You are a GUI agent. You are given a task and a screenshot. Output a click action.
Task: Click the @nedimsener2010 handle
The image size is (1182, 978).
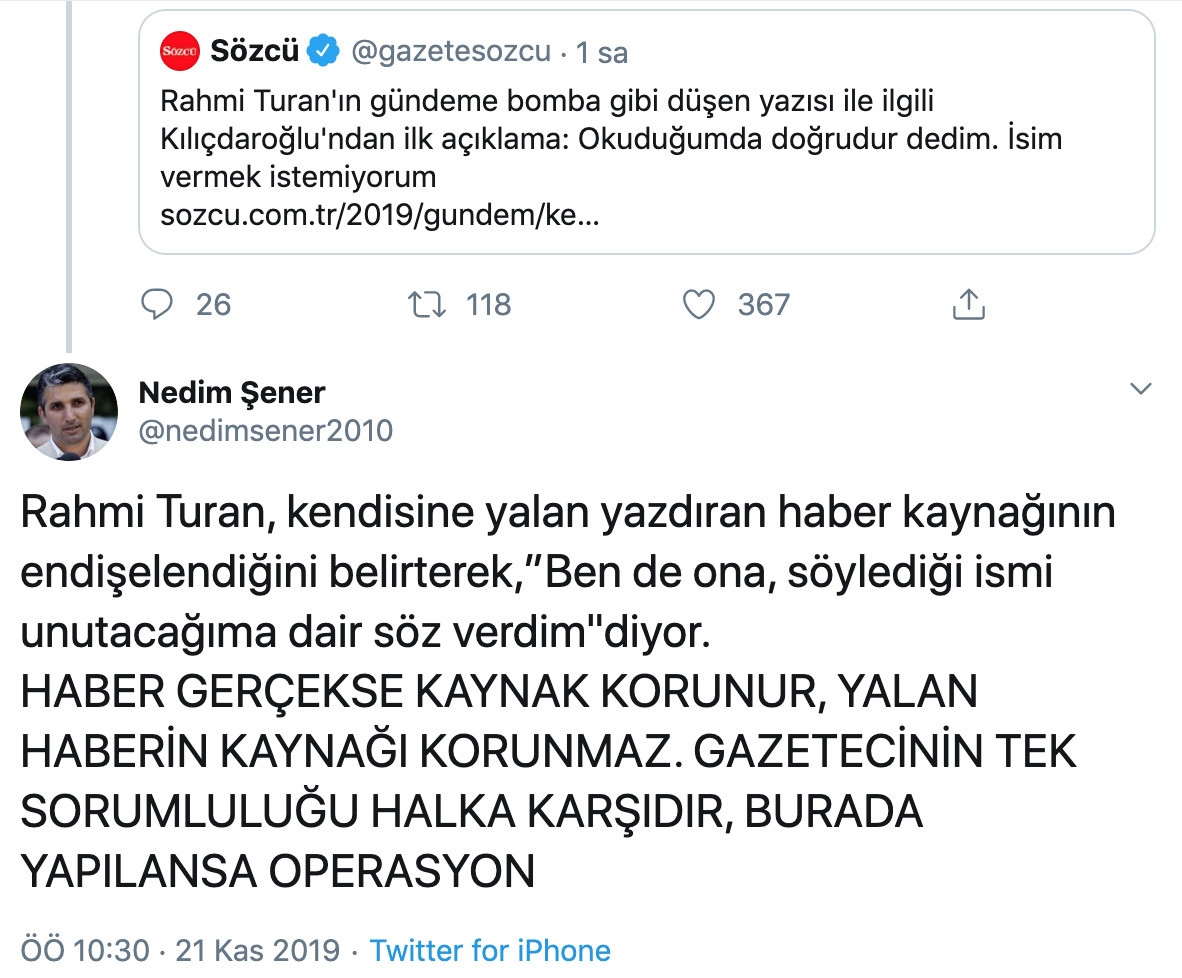[x=266, y=431]
